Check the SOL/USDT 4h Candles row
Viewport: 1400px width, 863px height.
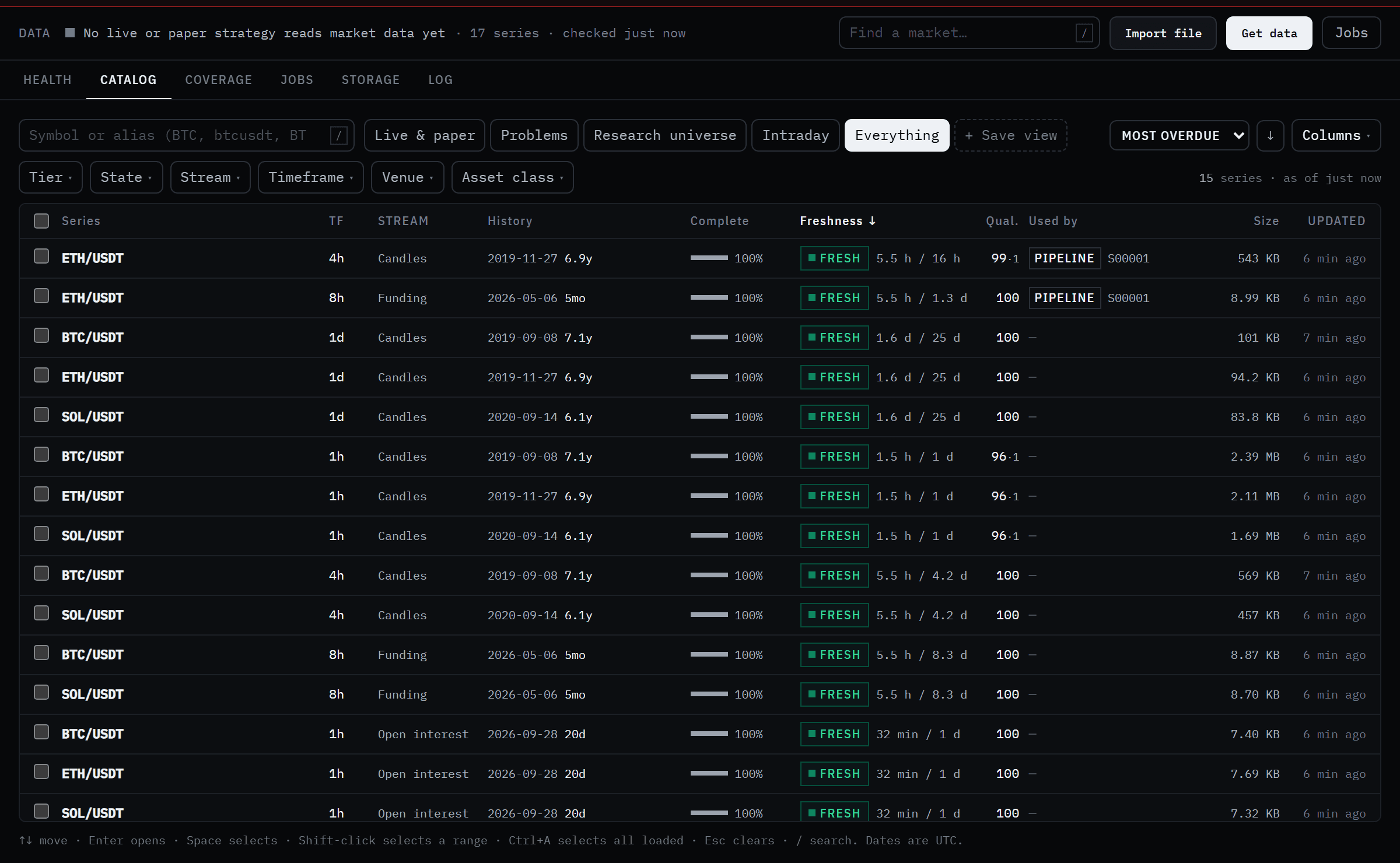[x=41, y=613]
